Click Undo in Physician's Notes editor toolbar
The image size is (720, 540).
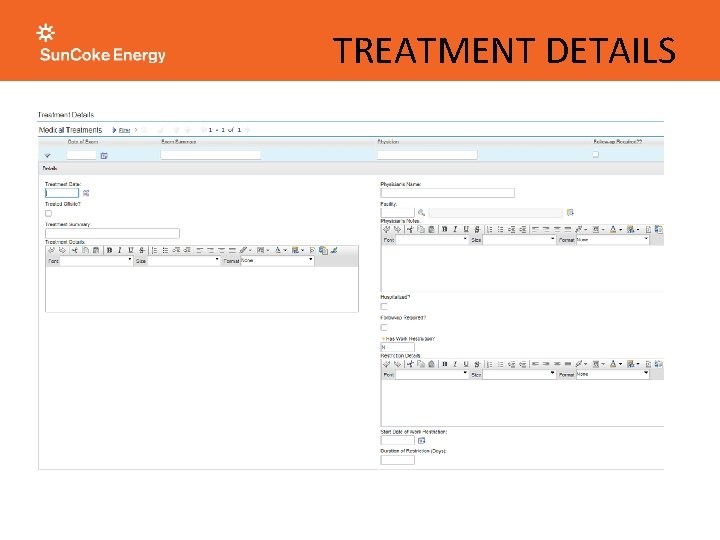[387, 229]
